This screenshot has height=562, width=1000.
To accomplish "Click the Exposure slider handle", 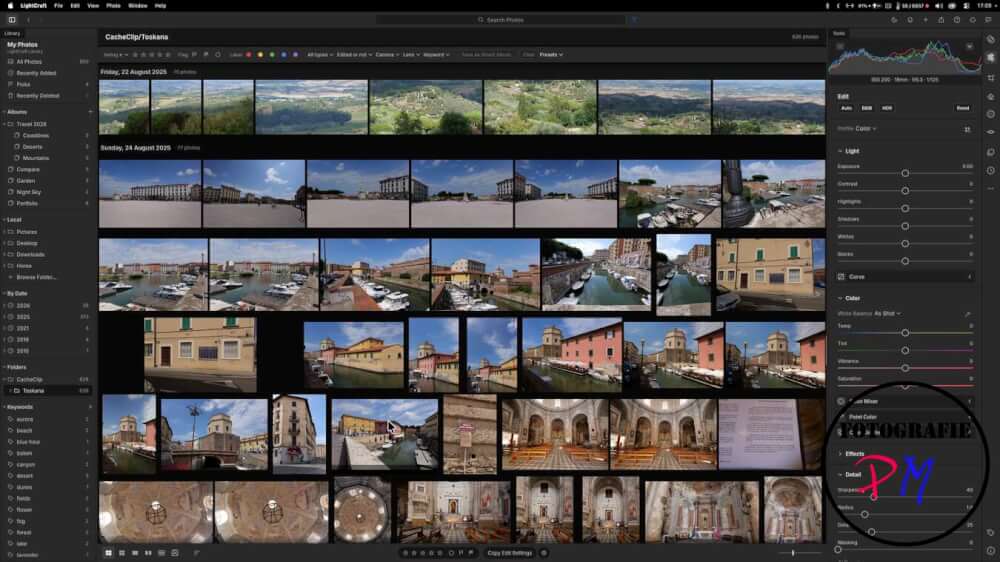I will [x=905, y=174].
